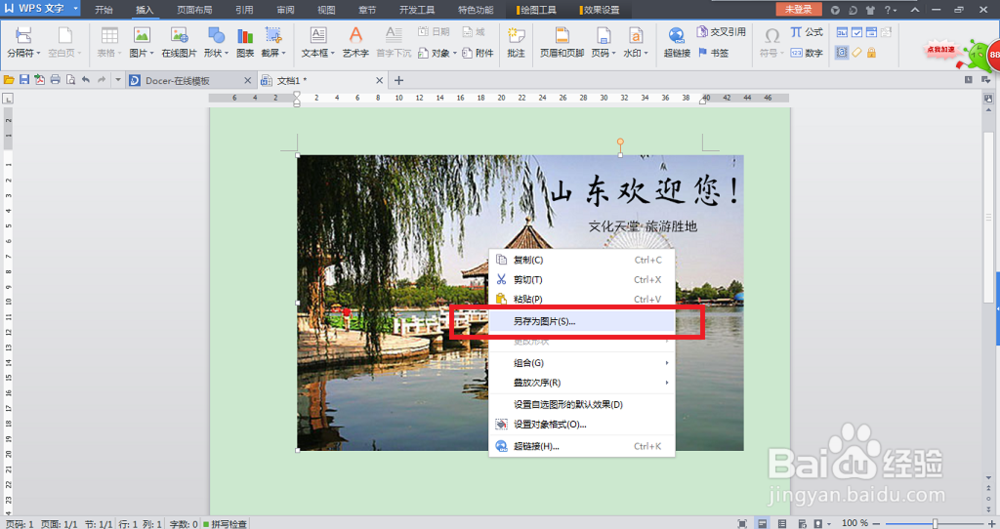The height and width of the screenshot is (529, 1000).
Task: Click the skin shirt icon in title bar
Action: point(871,10)
